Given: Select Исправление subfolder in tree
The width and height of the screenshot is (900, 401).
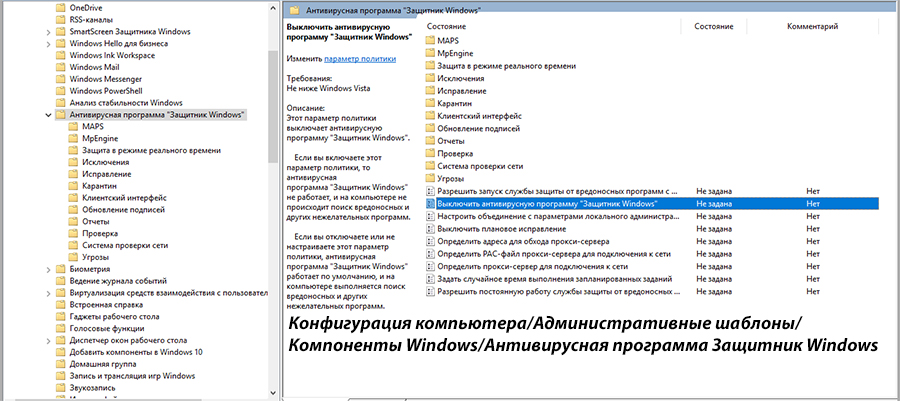Looking at the screenshot, I should click(106, 174).
